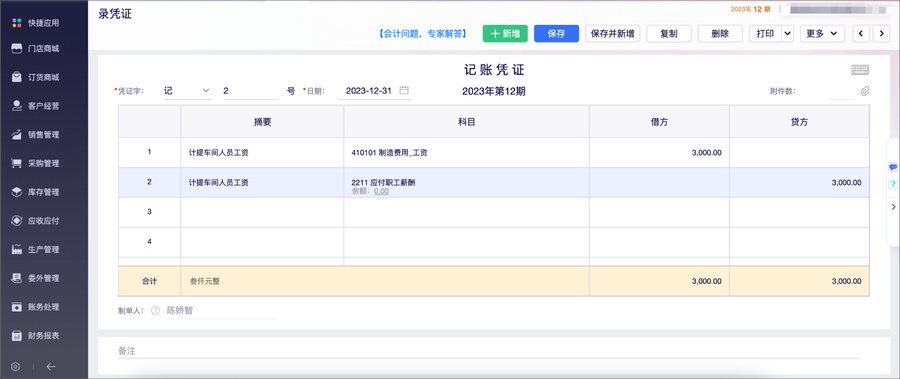
Task: Open 委外管理 sidebar icon
Action: [x=17, y=278]
